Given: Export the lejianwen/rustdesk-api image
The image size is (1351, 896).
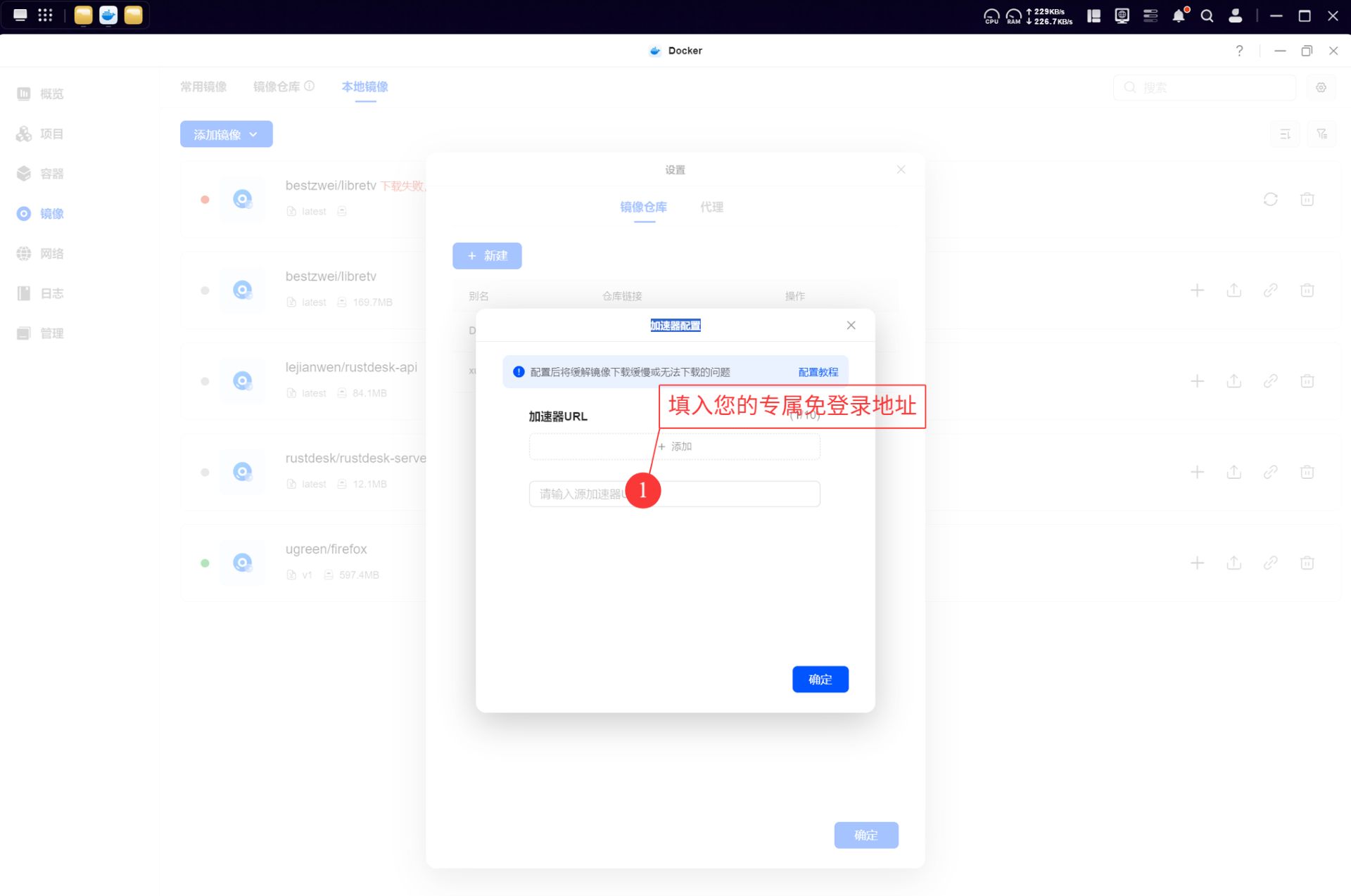Looking at the screenshot, I should [1233, 381].
